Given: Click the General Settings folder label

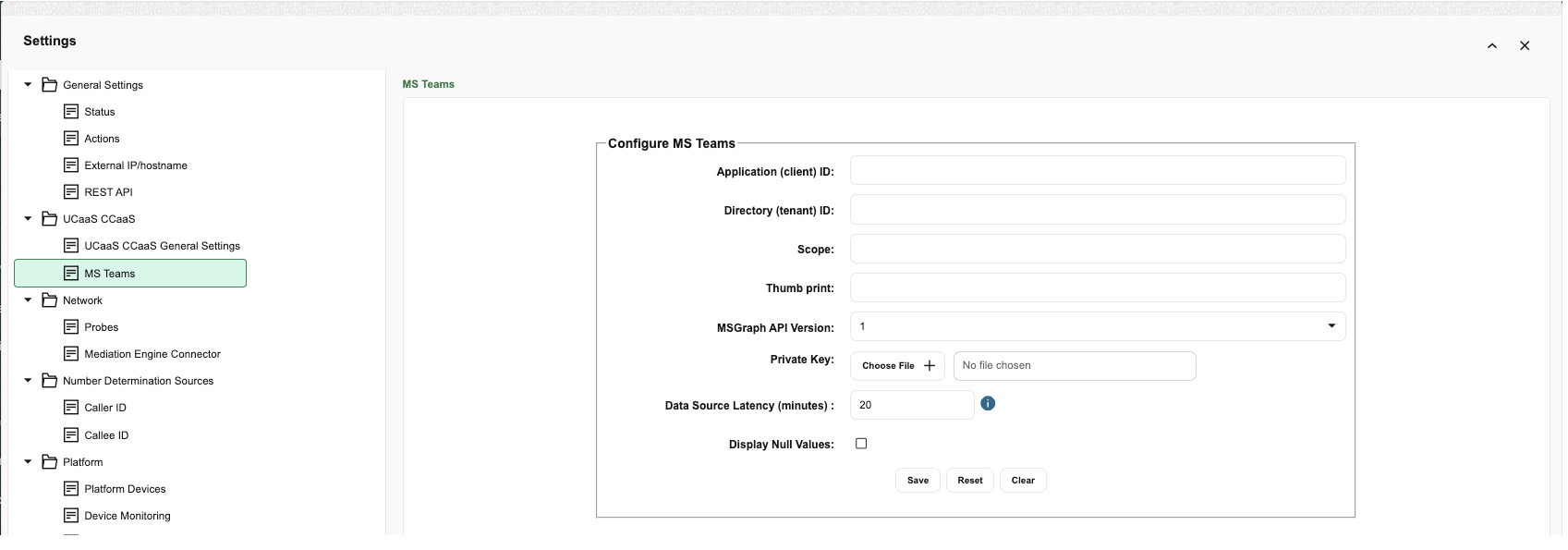Looking at the screenshot, I should (x=103, y=85).
